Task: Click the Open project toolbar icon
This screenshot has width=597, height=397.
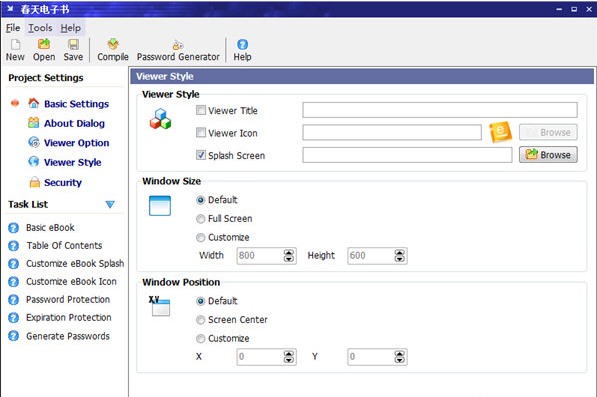Action: (44, 44)
